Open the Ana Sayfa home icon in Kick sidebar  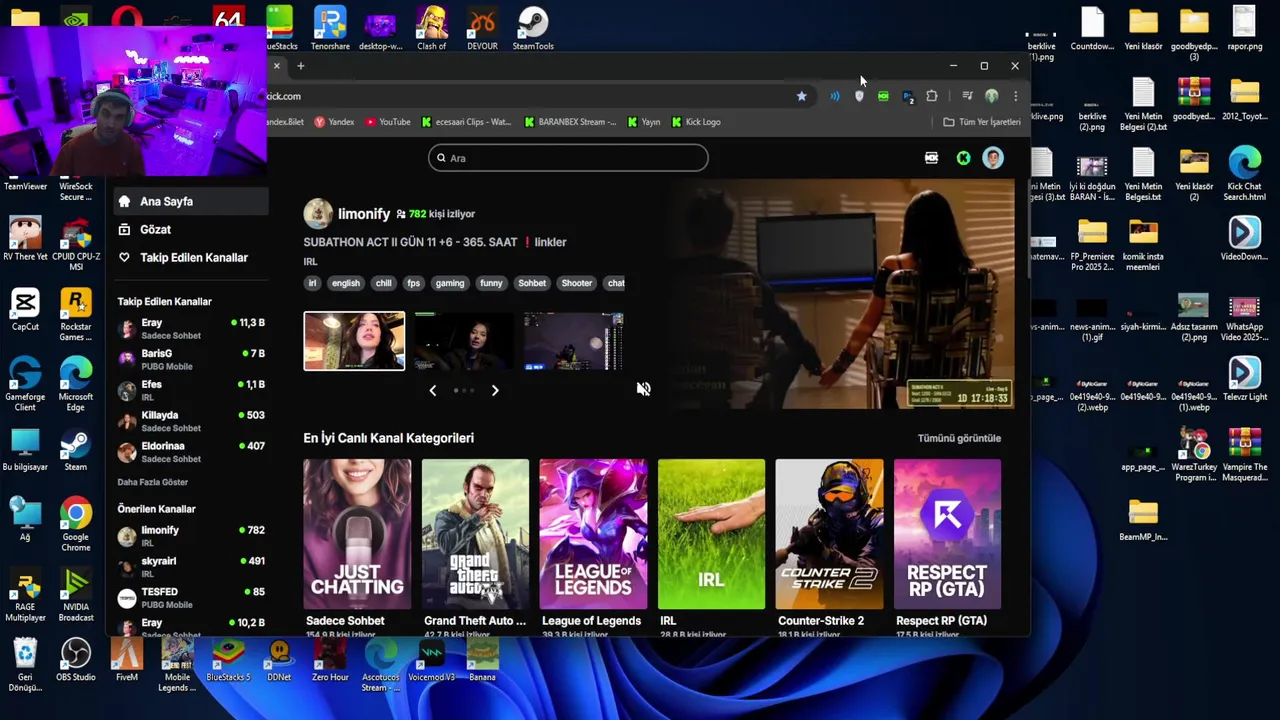pos(124,201)
